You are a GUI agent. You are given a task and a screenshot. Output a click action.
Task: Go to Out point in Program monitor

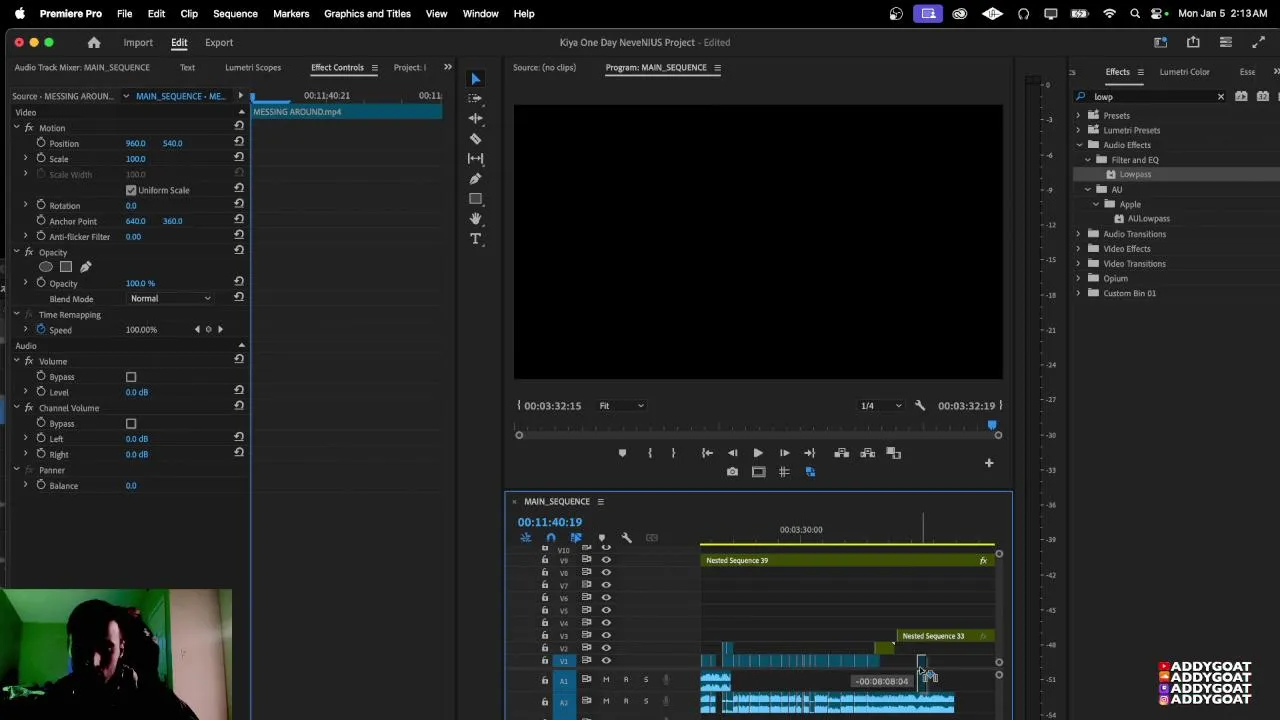(x=810, y=453)
